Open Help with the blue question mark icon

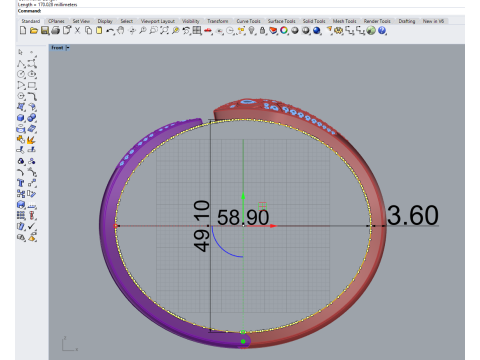tap(382, 31)
